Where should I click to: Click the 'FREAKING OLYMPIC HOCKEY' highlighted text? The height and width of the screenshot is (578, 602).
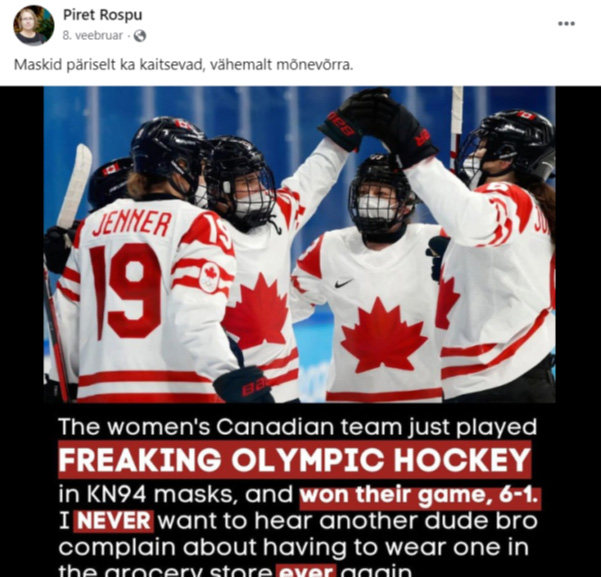(294, 460)
